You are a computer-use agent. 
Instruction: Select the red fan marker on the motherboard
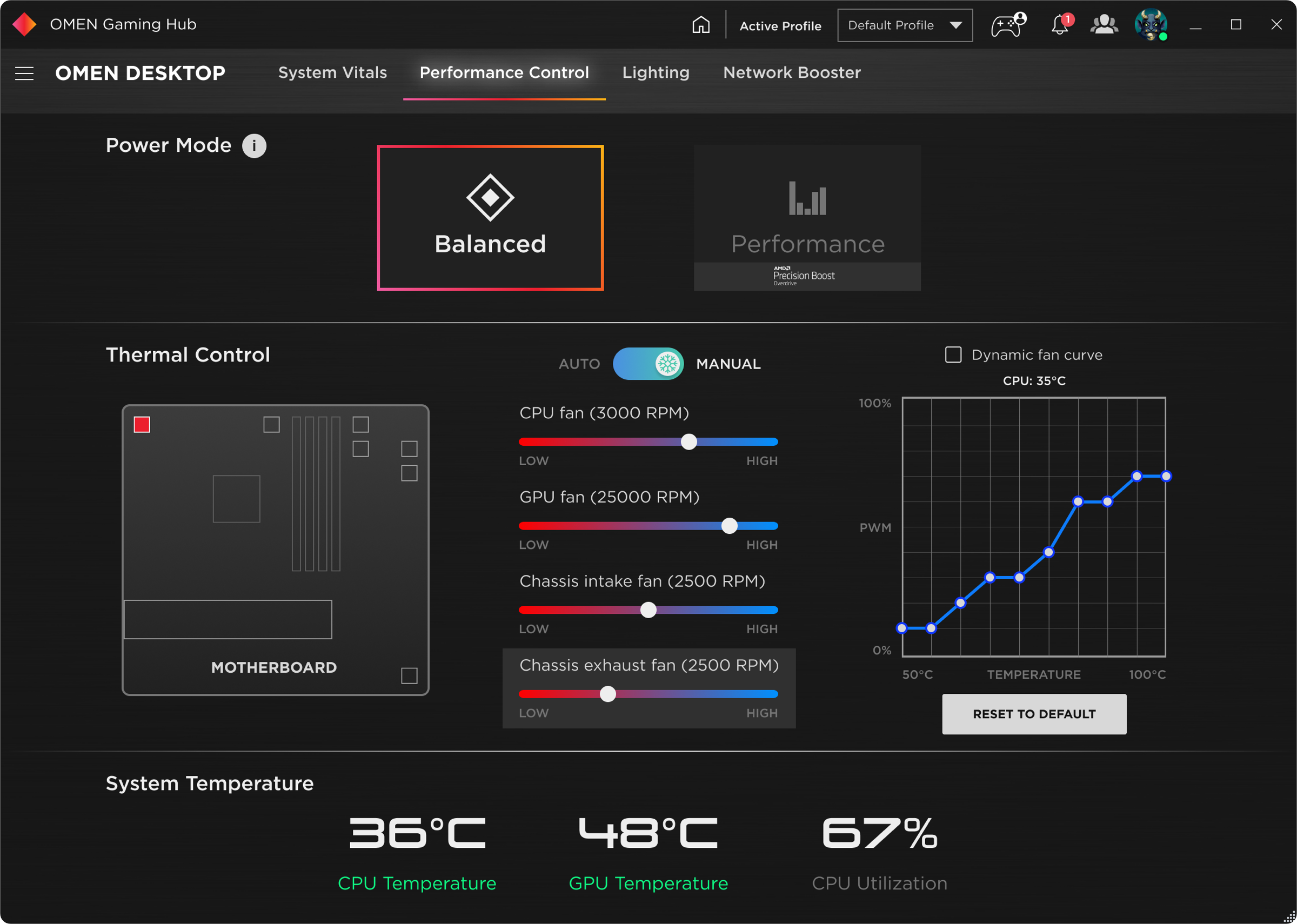coord(142,425)
